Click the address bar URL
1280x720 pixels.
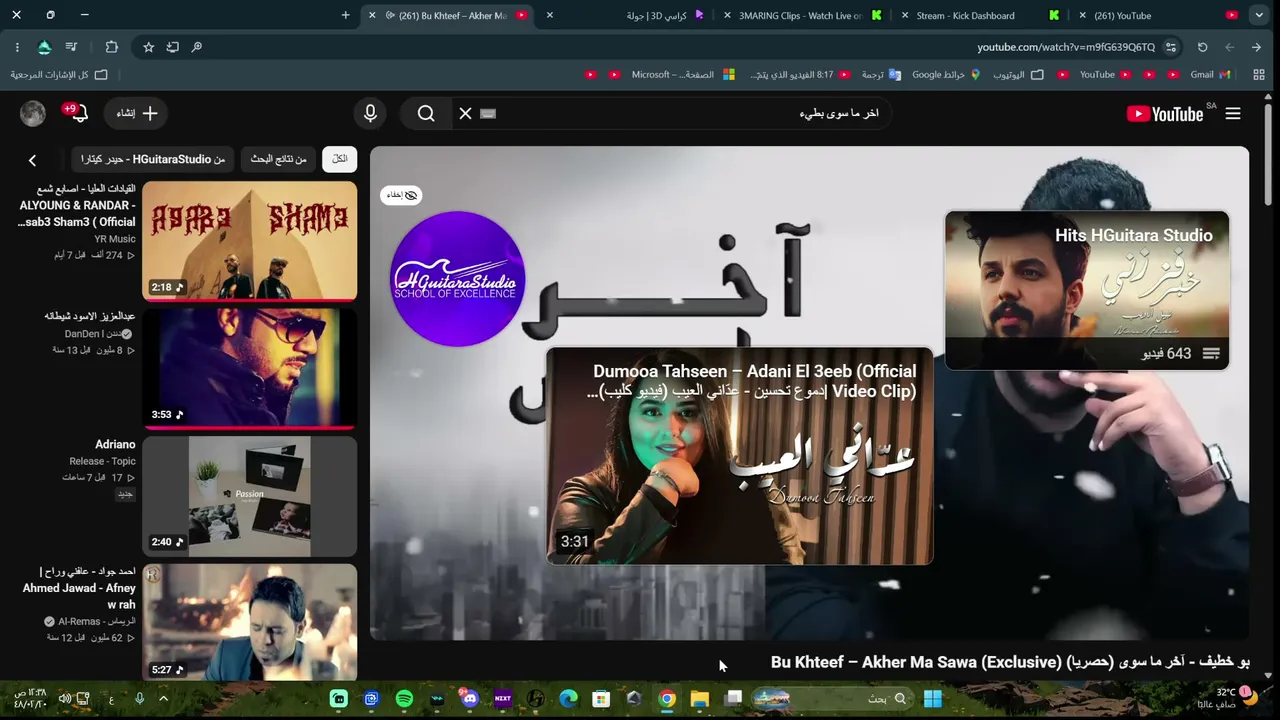[x=1066, y=47]
